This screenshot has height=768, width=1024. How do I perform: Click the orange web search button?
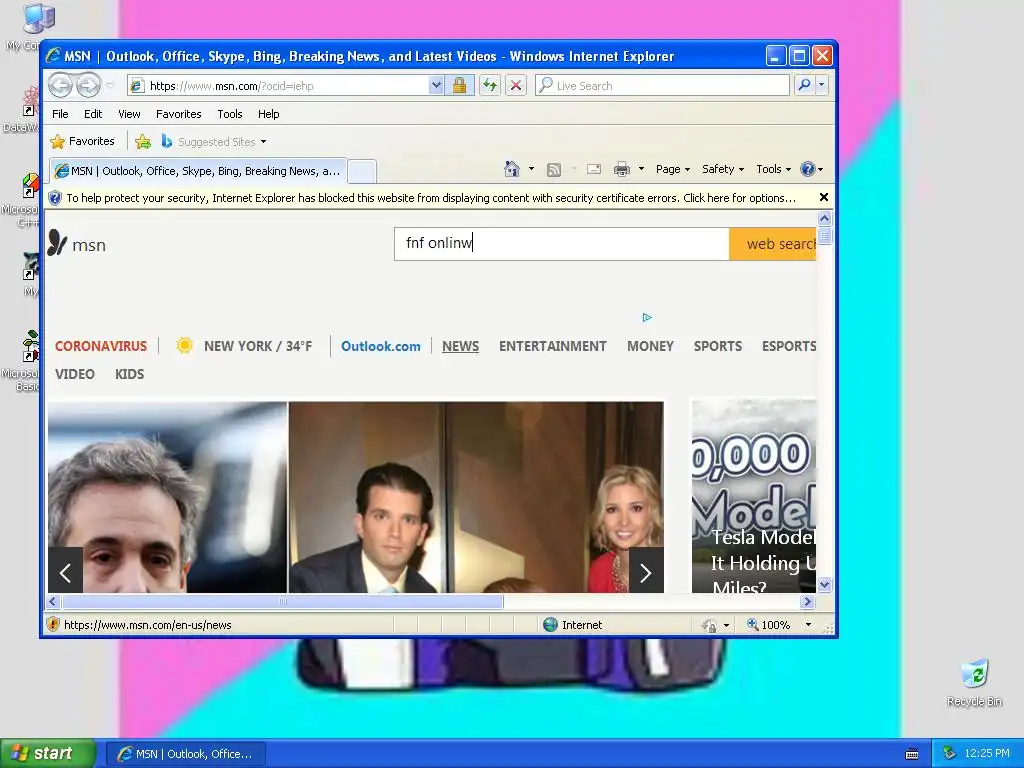click(x=773, y=244)
